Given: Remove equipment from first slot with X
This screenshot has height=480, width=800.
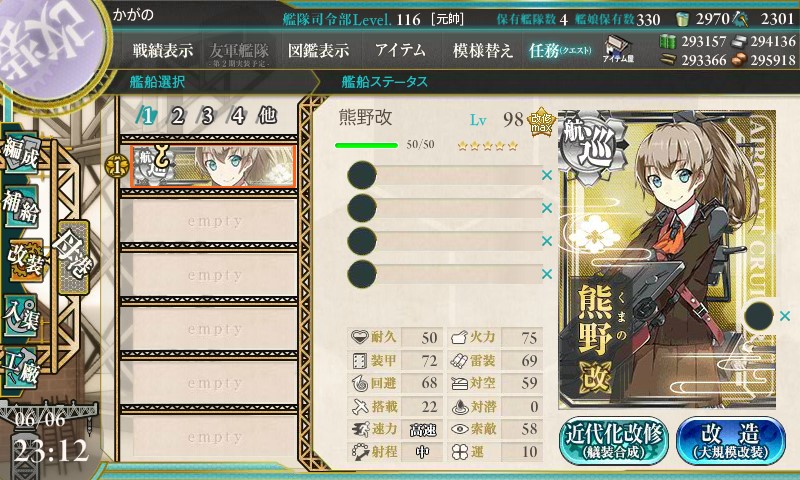Looking at the screenshot, I should coord(547,175).
